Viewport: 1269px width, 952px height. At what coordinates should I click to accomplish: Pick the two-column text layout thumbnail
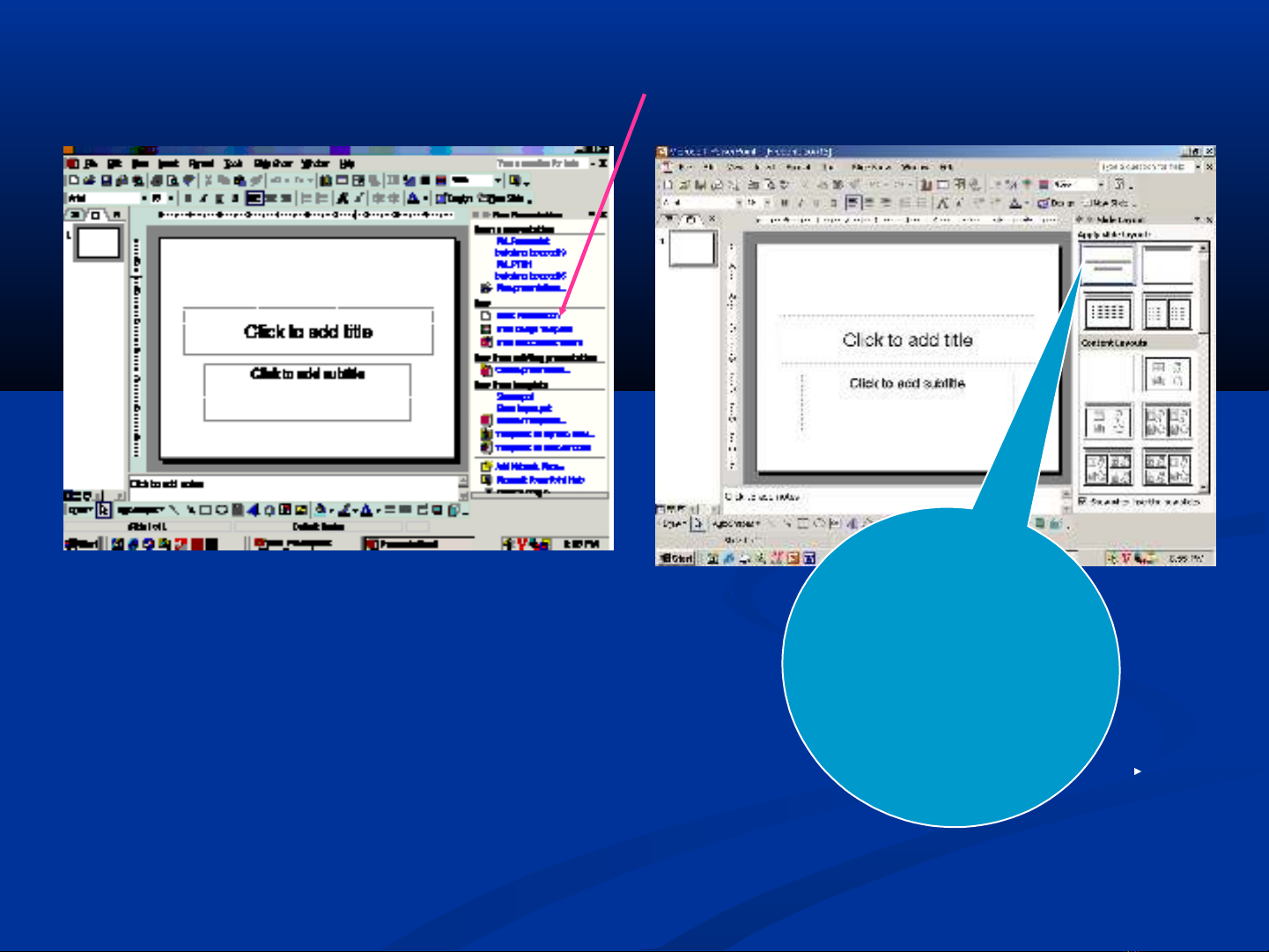tap(1167, 312)
